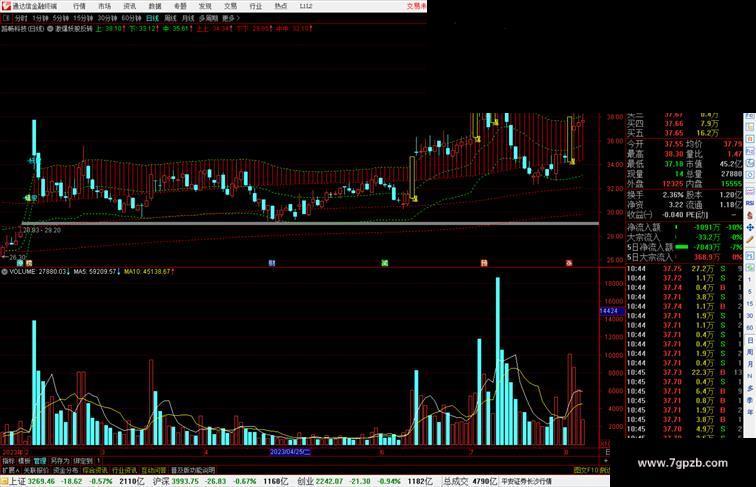
Task: Switch to the 5分钟 period tab
Action: (61, 18)
